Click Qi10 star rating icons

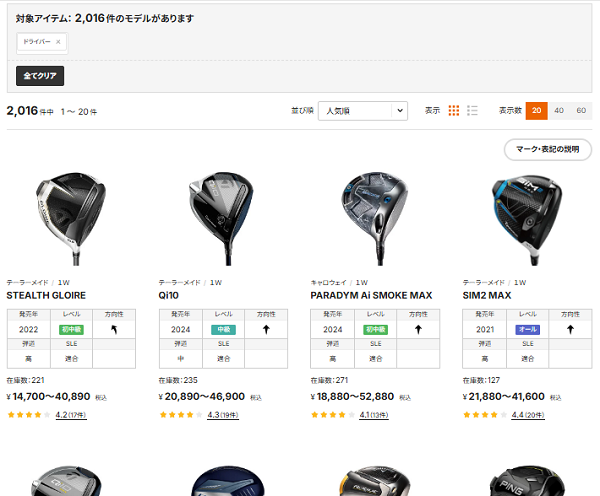[x=181, y=415]
